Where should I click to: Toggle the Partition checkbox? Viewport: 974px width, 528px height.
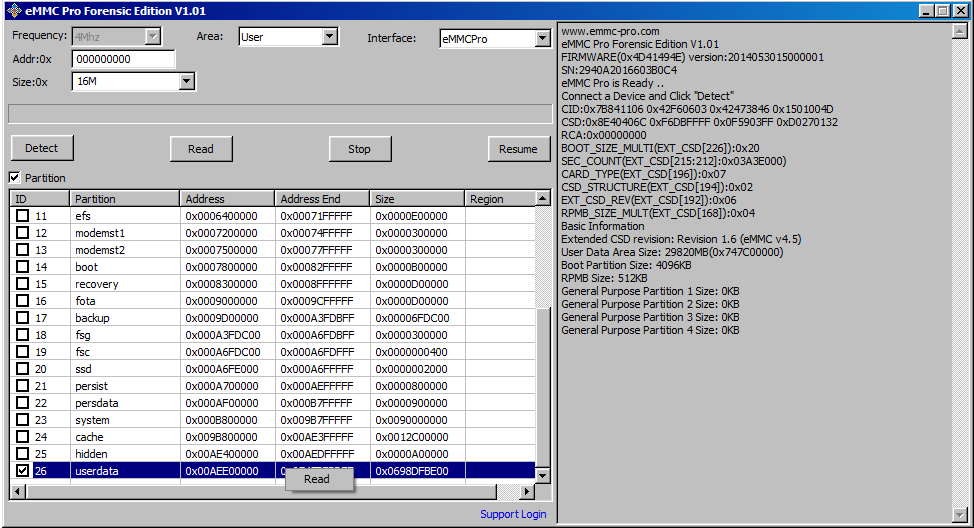pyautogui.click(x=14, y=178)
